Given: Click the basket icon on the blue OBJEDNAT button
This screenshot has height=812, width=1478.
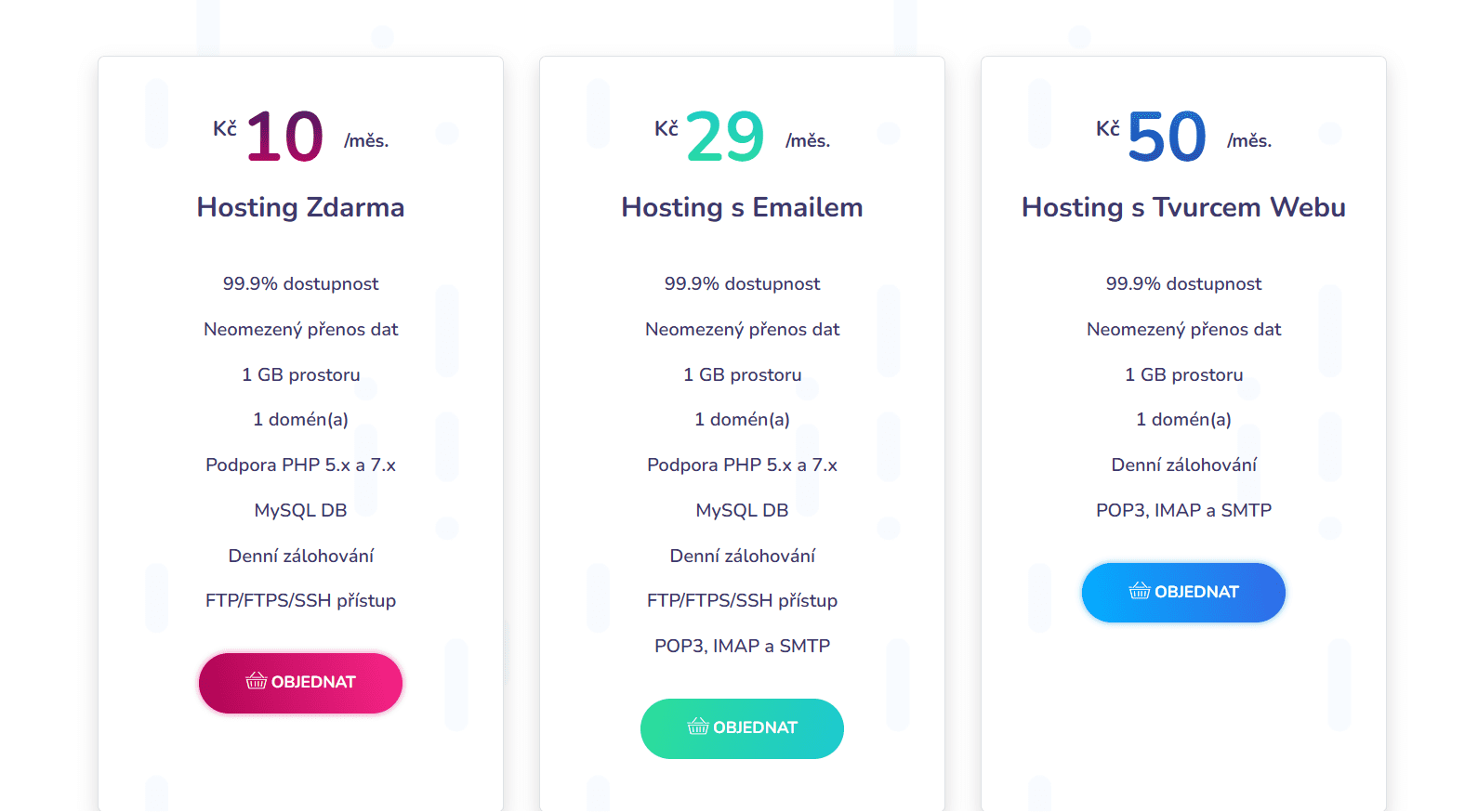Looking at the screenshot, I should click(x=1139, y=591).
